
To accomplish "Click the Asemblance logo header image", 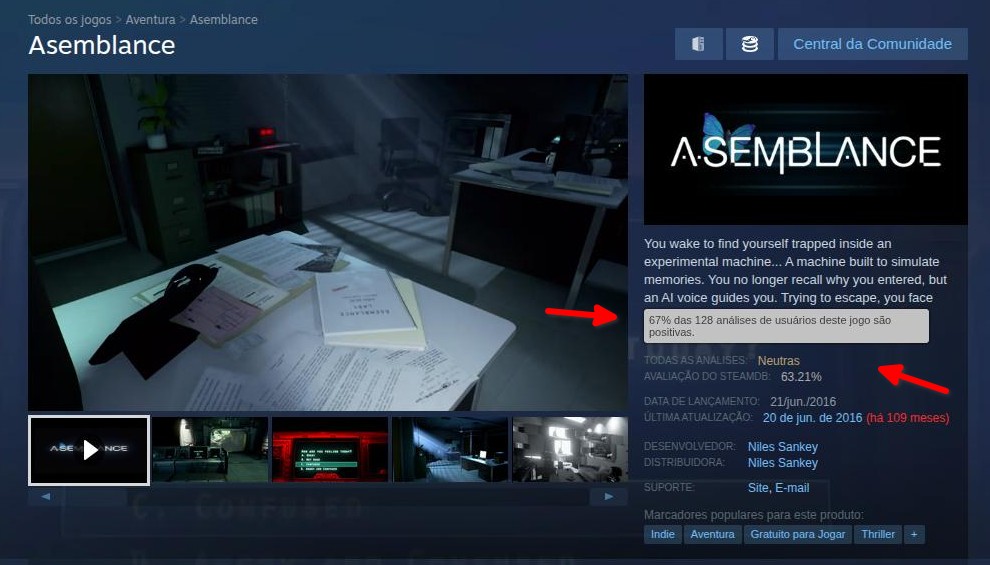I will (x=806, y=150).
